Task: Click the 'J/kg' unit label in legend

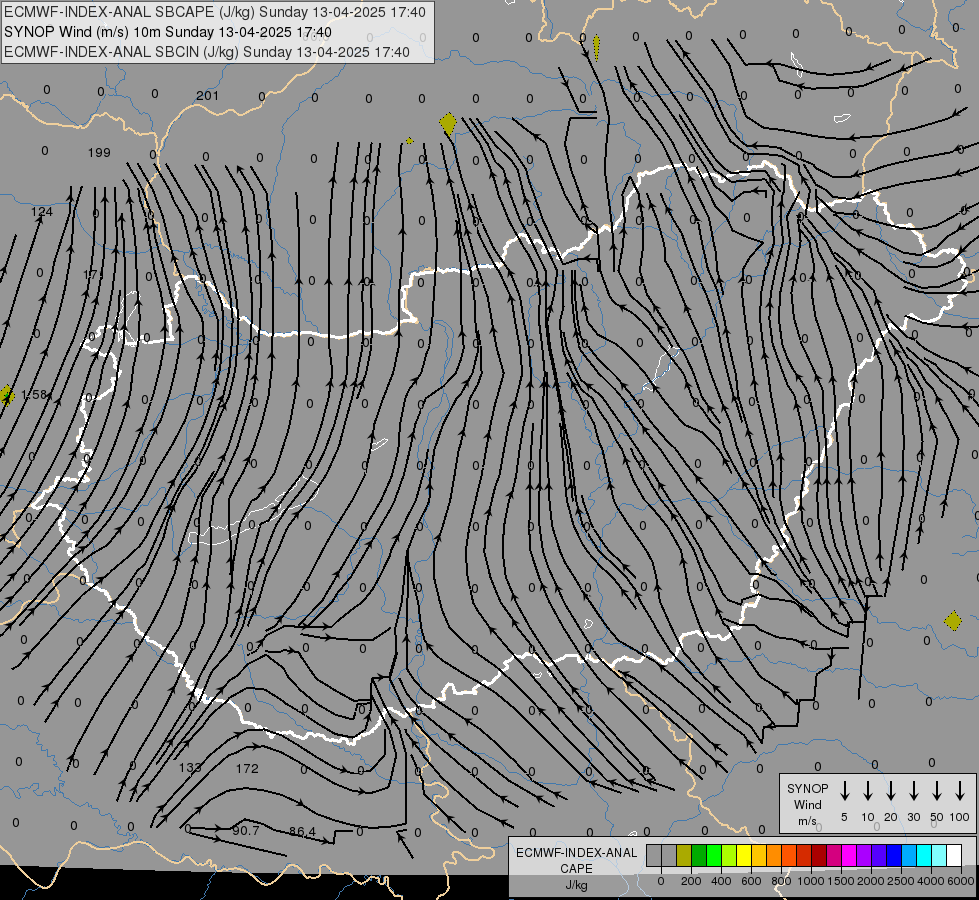Action: 576,885
